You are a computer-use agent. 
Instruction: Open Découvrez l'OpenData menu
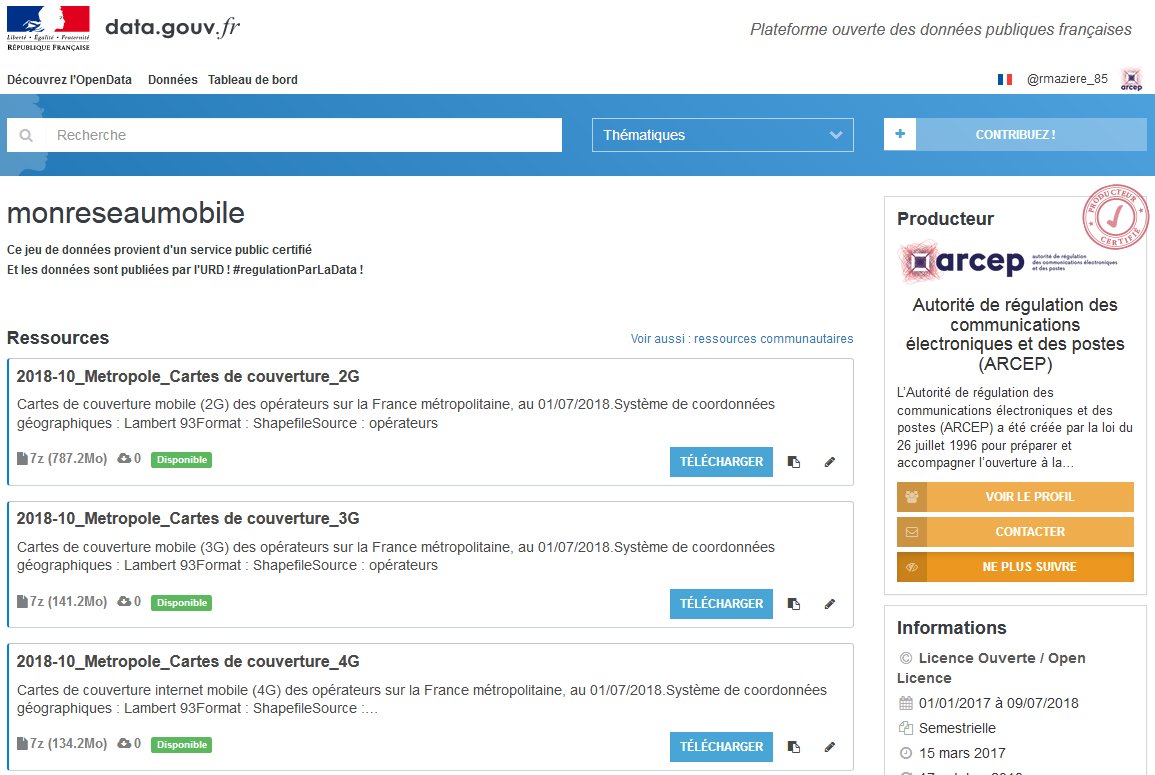click(x=69, y=80)
